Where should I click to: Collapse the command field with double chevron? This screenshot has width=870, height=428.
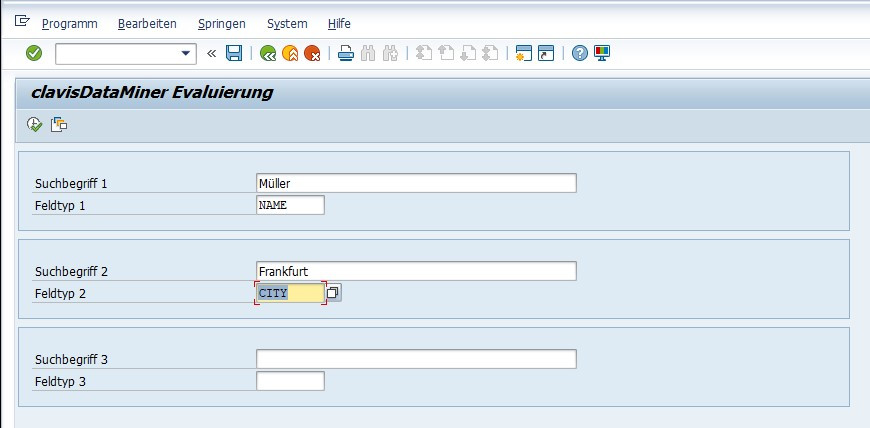coord(211,53)
